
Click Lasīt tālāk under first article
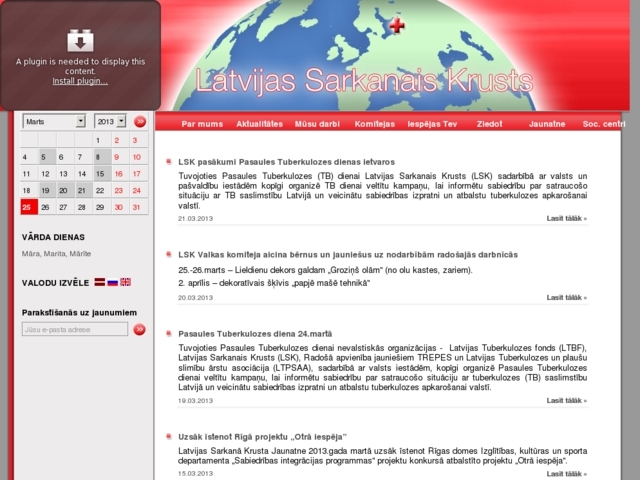(x=566, y=217)
